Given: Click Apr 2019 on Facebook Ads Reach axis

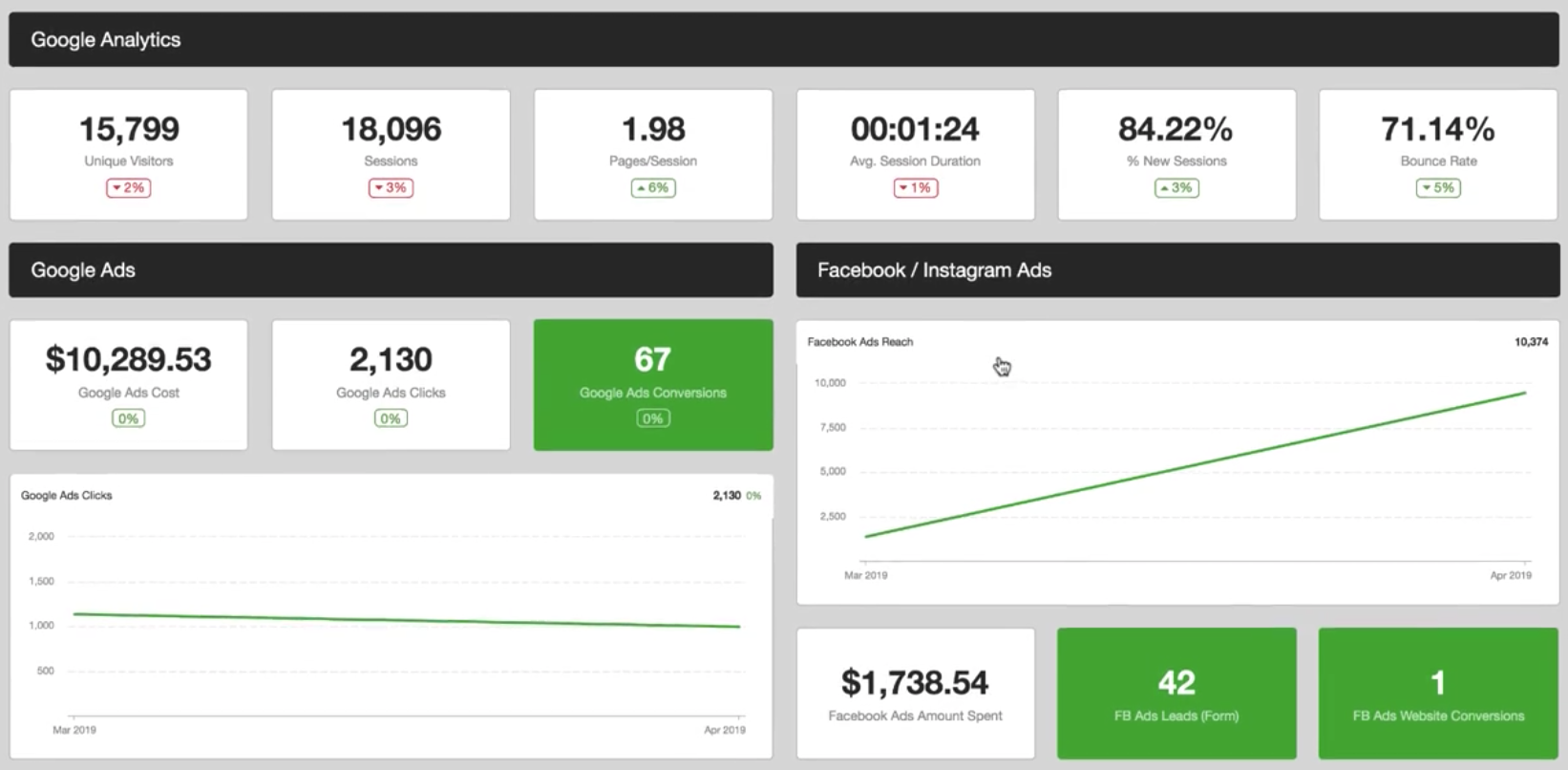Looking at the screenshot, I should coord(1511,575).
